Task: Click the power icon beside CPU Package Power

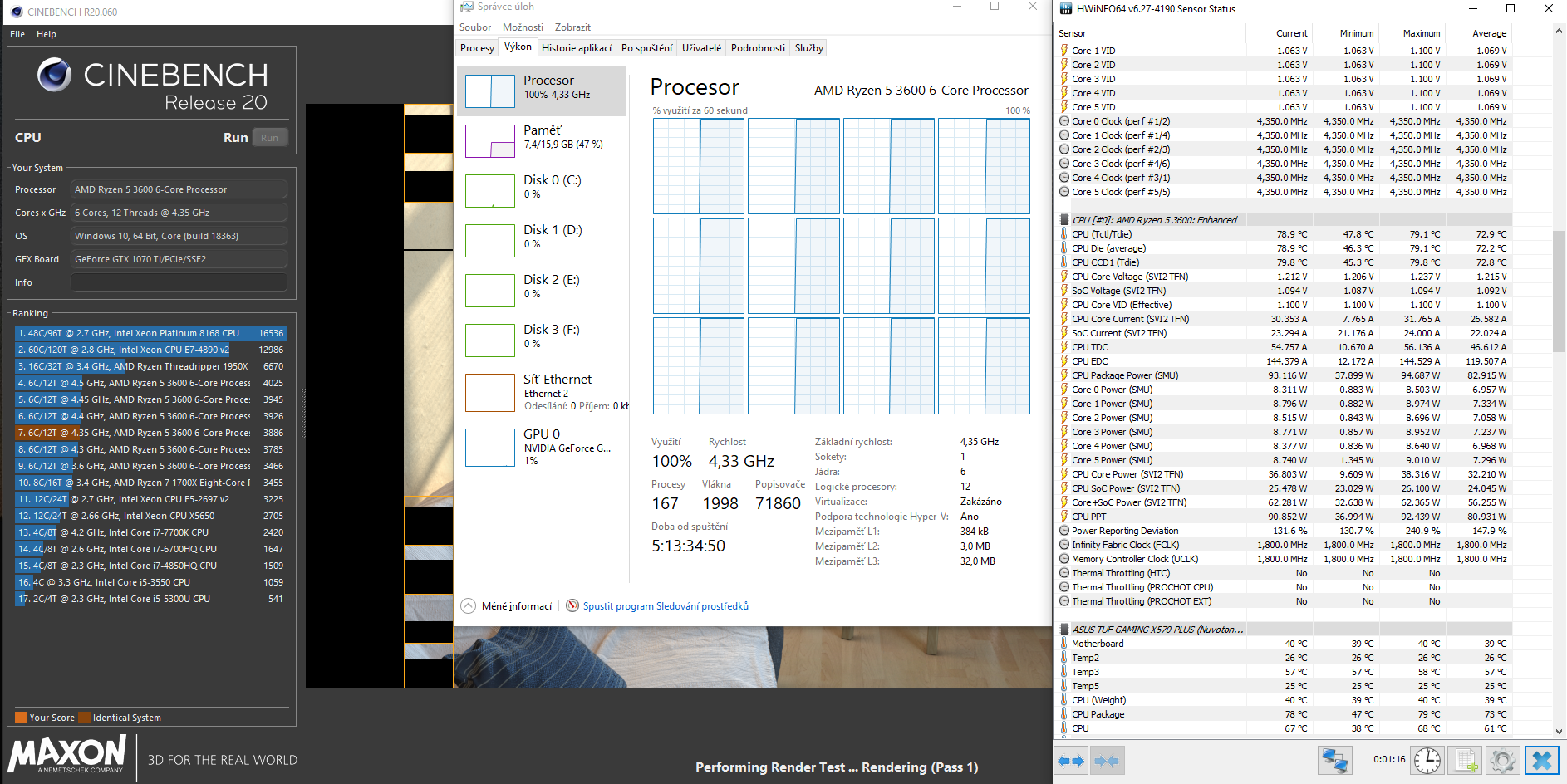Action: (1064, 375)
